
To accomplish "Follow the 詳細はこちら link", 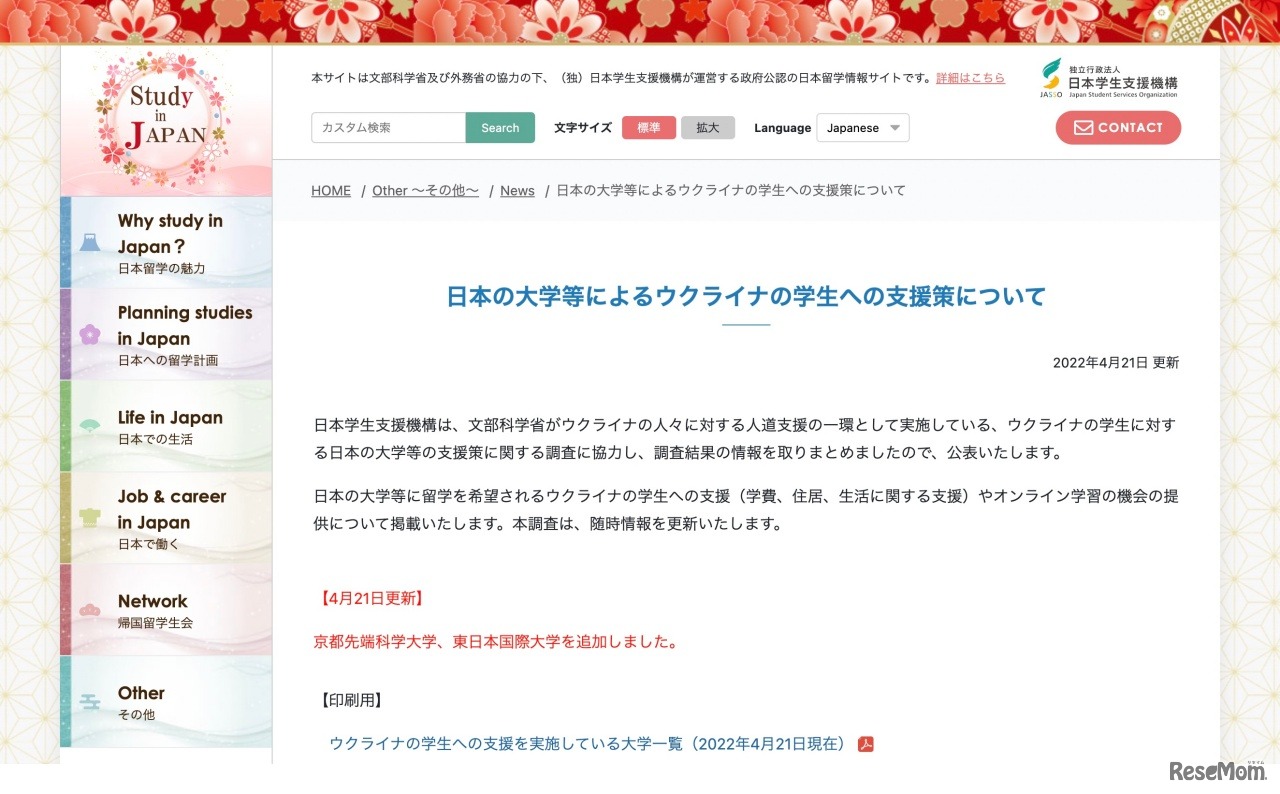I will (971, 78).
